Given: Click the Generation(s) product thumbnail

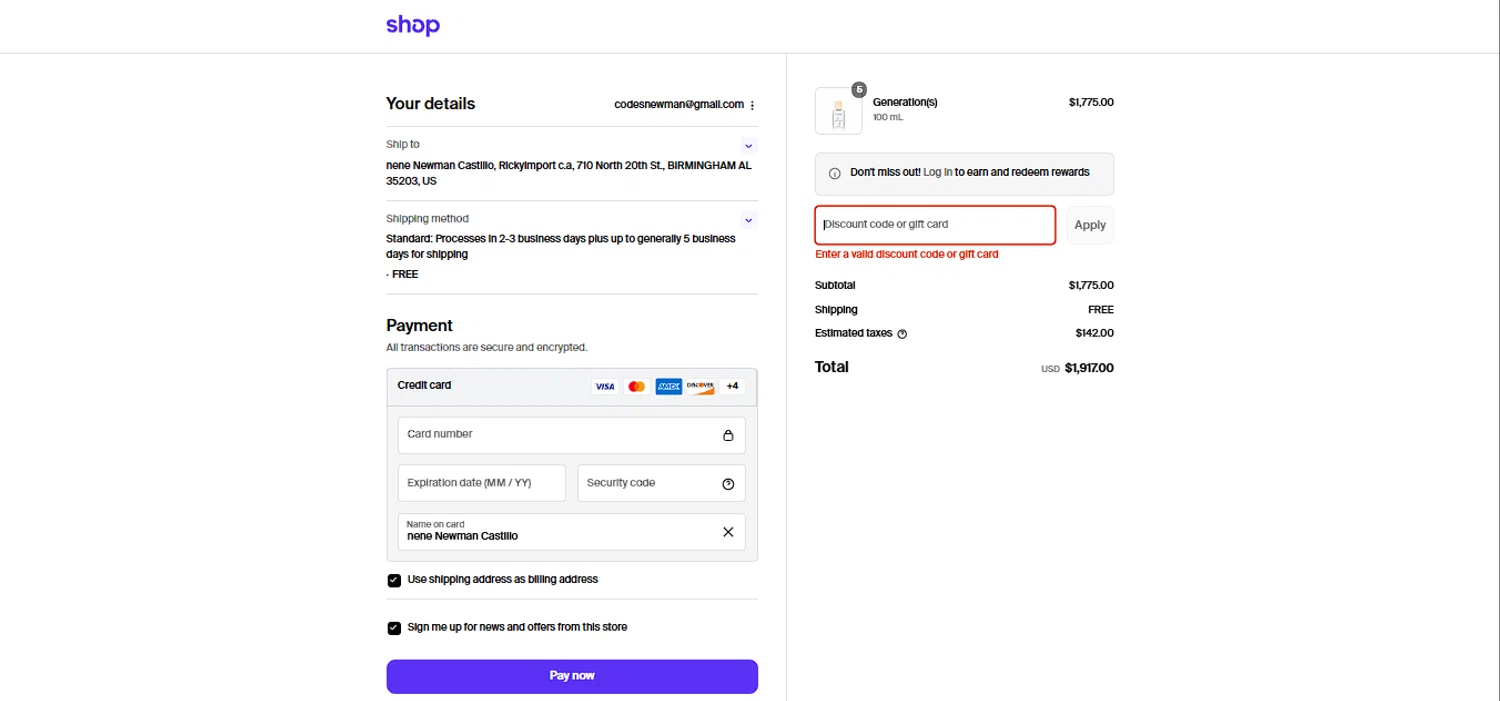Looking at the screenshot, I should (838, 111).
